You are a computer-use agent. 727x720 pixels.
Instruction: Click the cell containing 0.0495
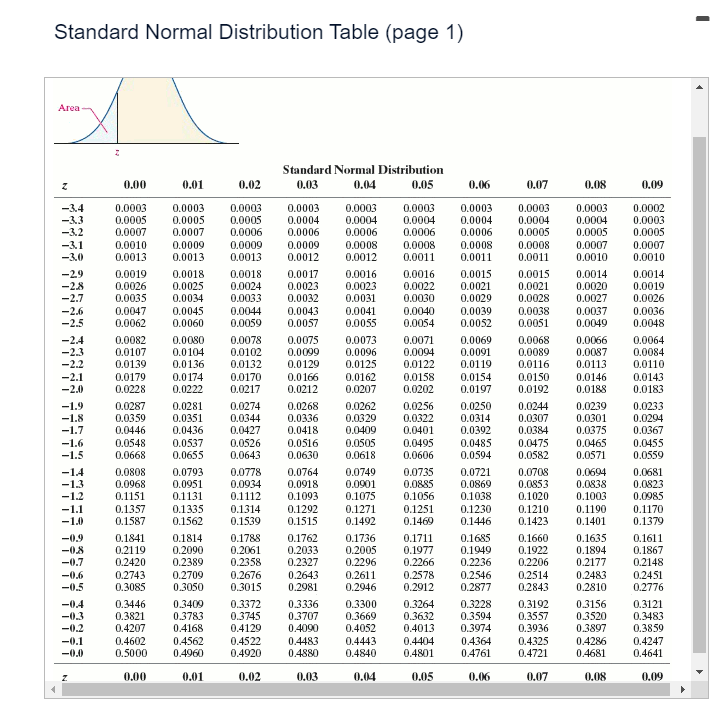pyautogui.click(x=419, y=443)
